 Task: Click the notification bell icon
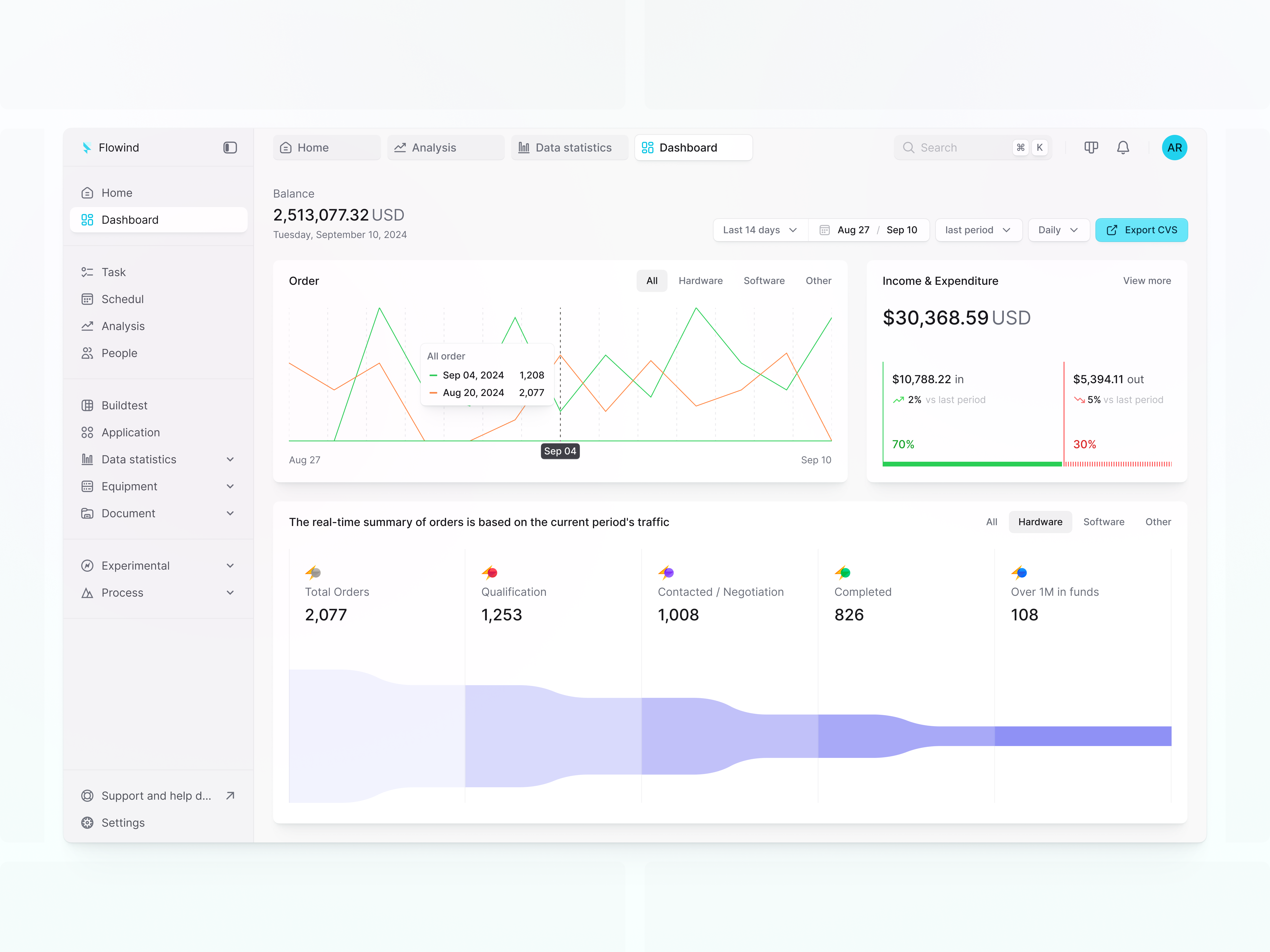(1122, 148)
